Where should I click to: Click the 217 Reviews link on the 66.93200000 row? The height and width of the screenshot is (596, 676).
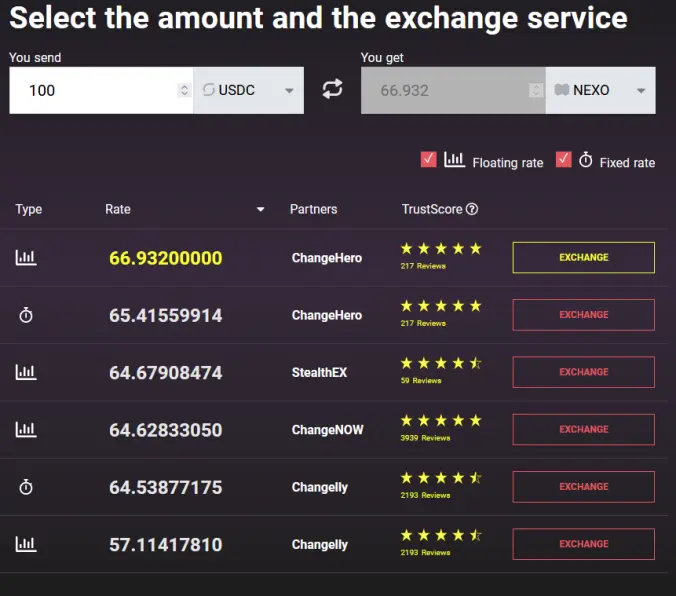pos(423,266)
